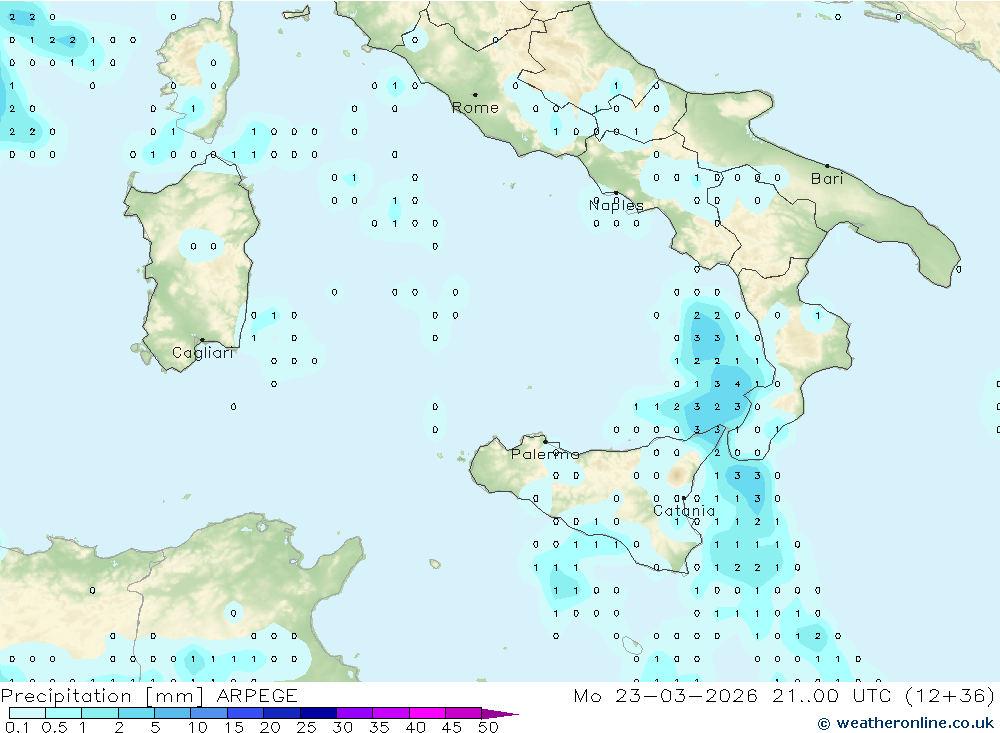
Task: Click the '21..00 UTC' time text
Action: (833, 695)
